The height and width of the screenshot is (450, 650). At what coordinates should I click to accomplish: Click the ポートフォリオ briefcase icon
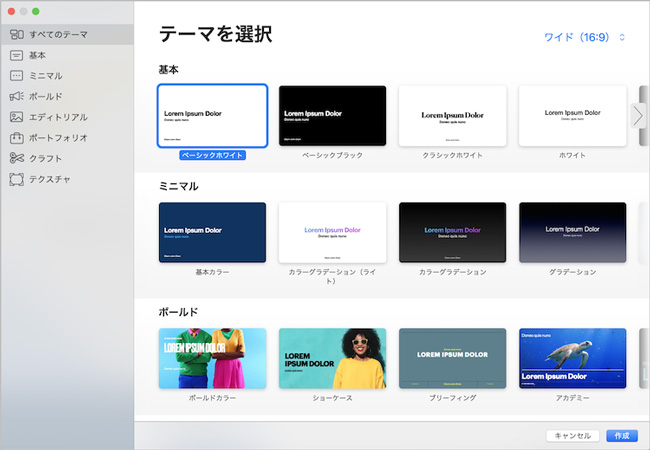[17, 138]
